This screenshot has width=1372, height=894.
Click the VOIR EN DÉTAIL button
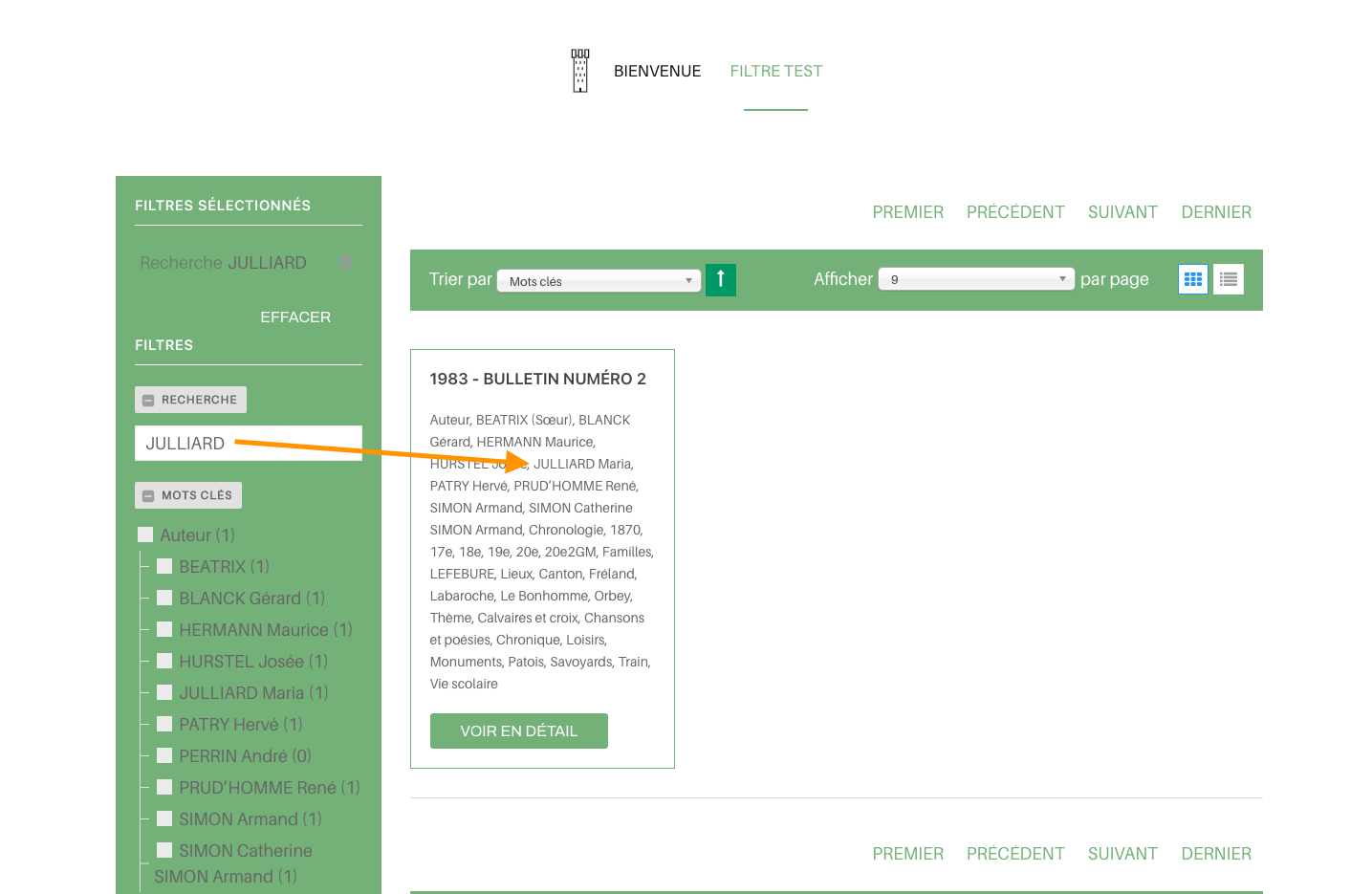pyautogui.click(x=519, y=730)
